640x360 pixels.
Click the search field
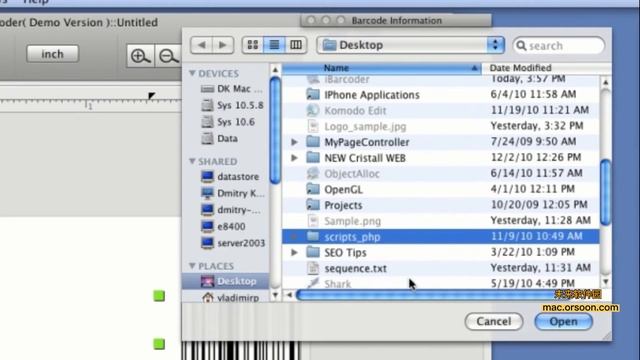pyautogui.click(x=559, y=45)
